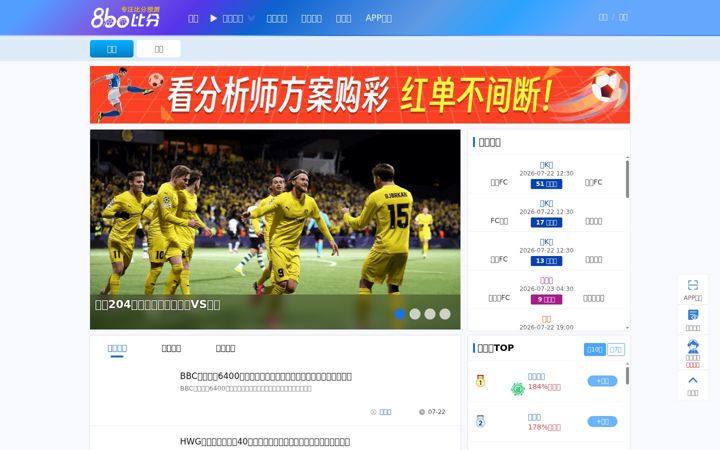
Task: Click the match list scrollbar thumb
Action: tap(627, 179)
